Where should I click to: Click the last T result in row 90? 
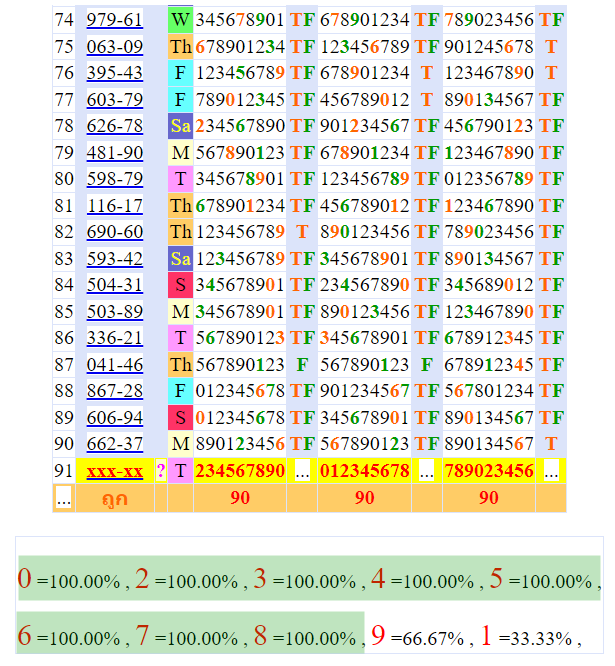551,444
